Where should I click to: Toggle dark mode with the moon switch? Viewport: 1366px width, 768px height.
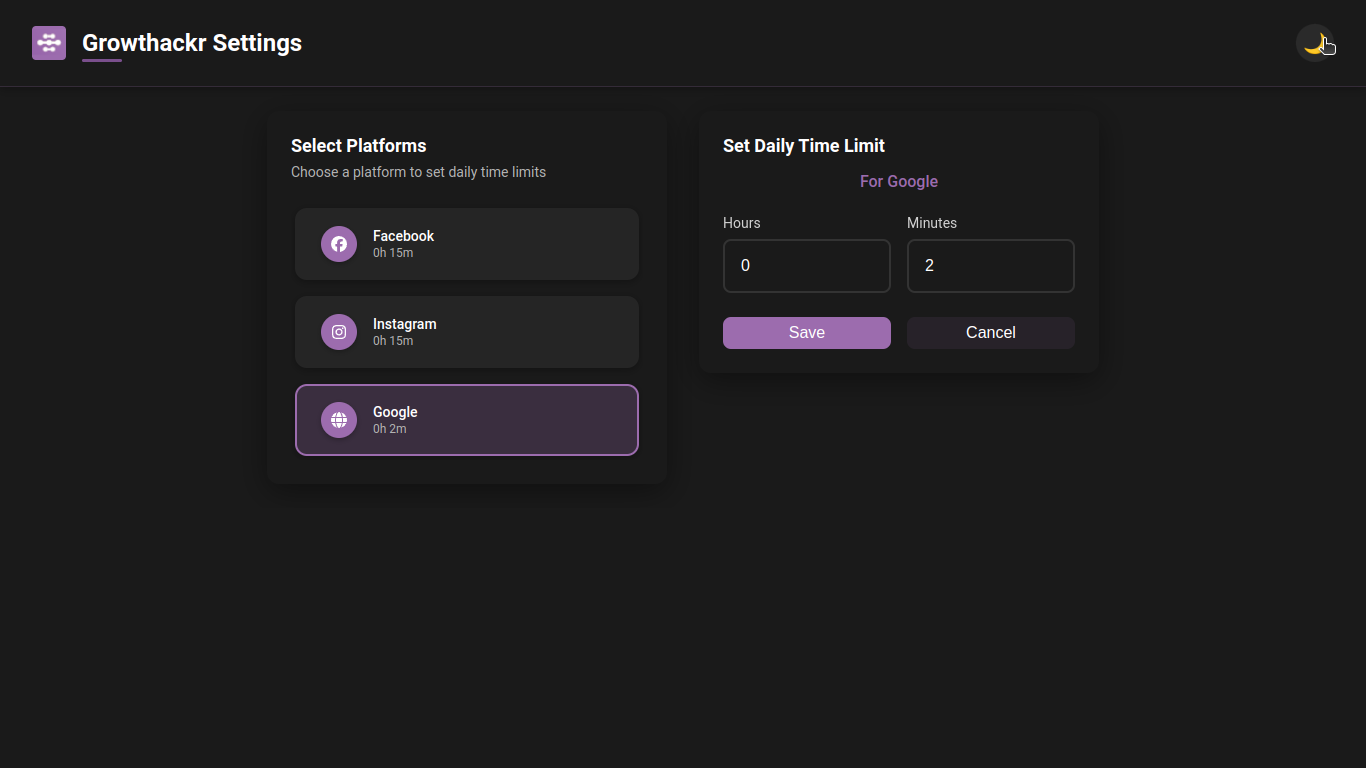click(1316, 42)
